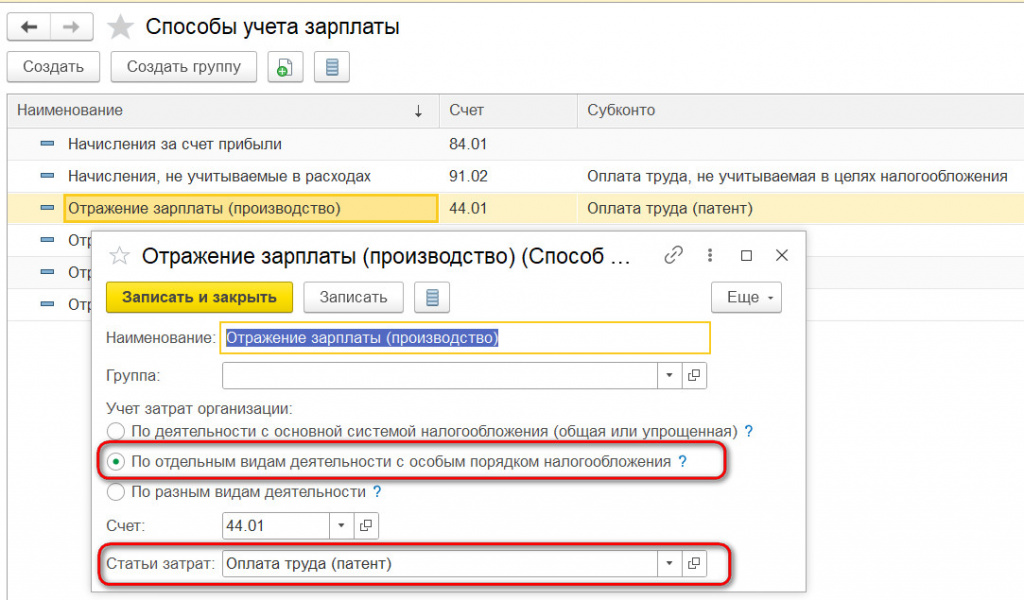Viewport: 1024px width, 600px height.
Task: Open dialog three-dots options menu
Action: 710,255
